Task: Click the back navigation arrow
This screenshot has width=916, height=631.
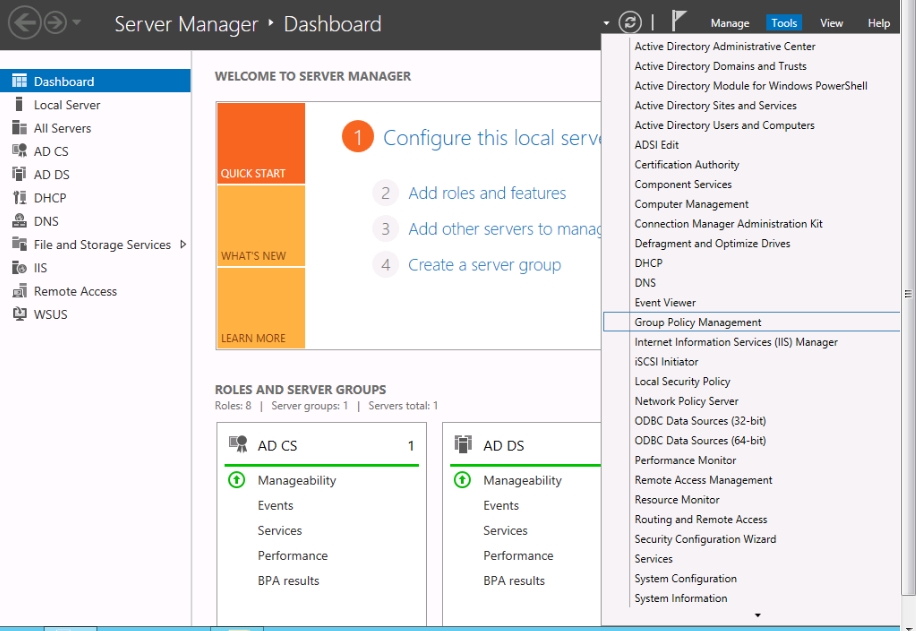Action: (x=25, y=23)
